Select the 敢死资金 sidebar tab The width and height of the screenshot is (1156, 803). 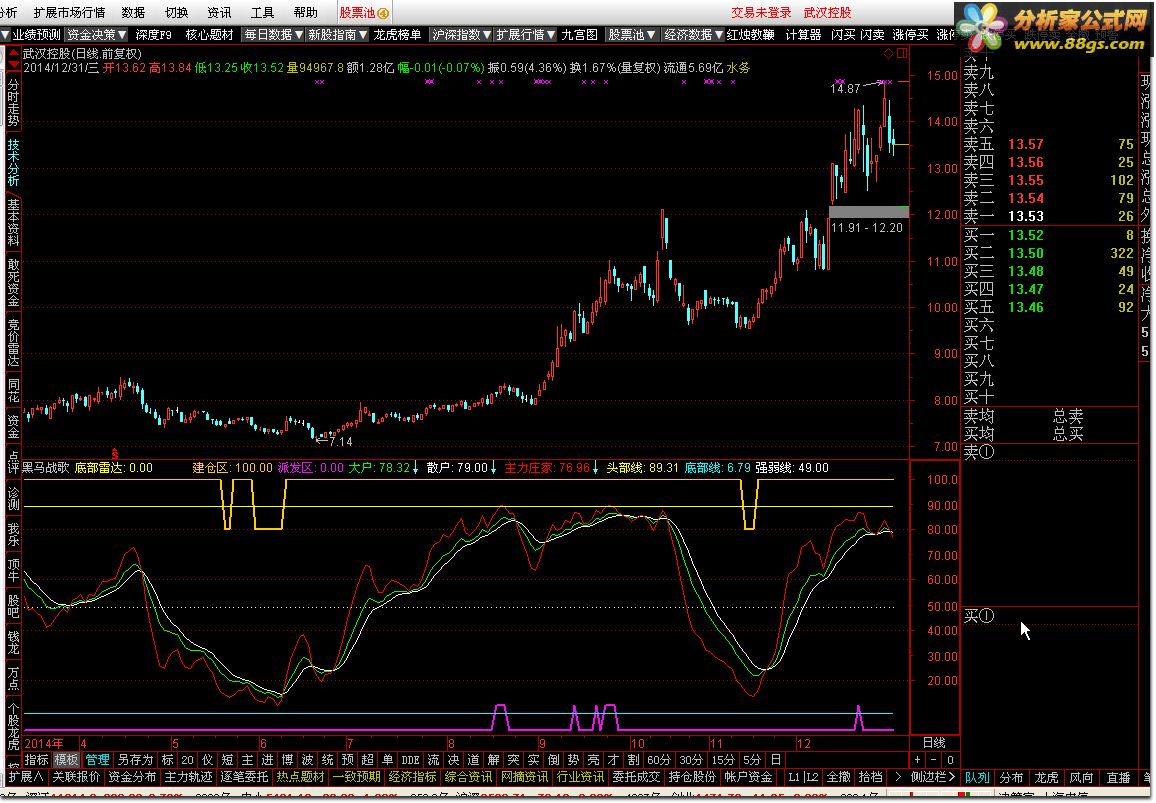click(x=13, y=282)
